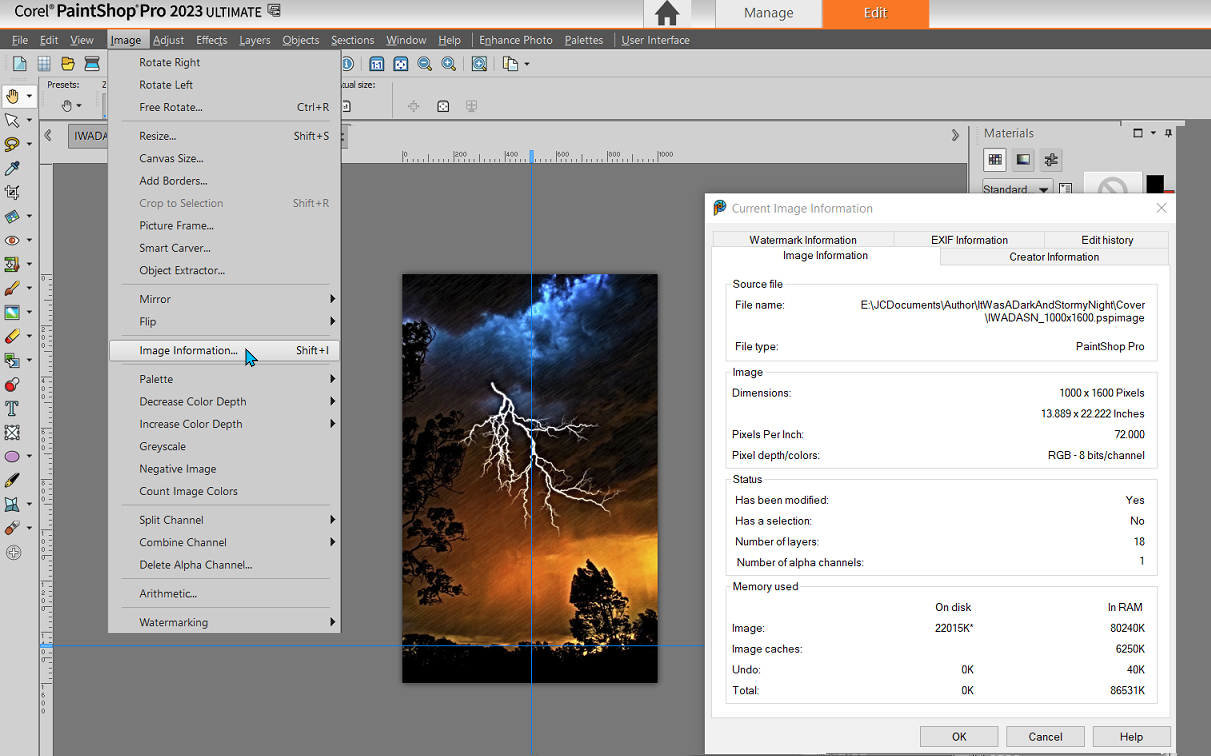Viewport: 1211px width, 756px height.
Task: Click the Zoom Out magnifier icon
Action: click(x=425, y=64)
